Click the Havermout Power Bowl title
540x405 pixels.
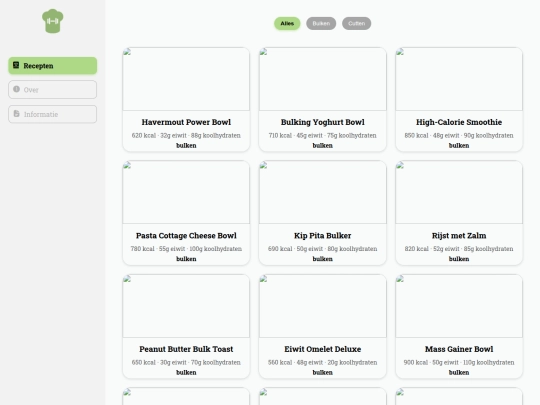click(x=186, y=122)
